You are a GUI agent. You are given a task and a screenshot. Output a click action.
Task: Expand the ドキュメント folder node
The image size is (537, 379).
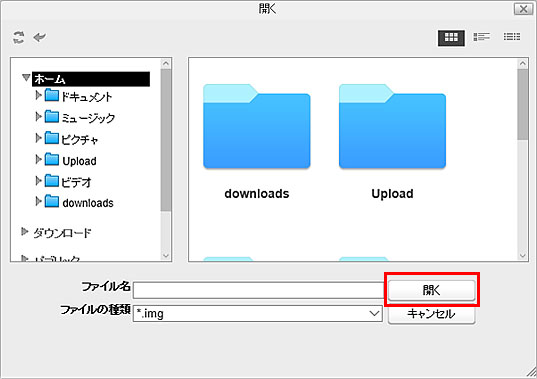pyautogui.click(x=38, y=95)
